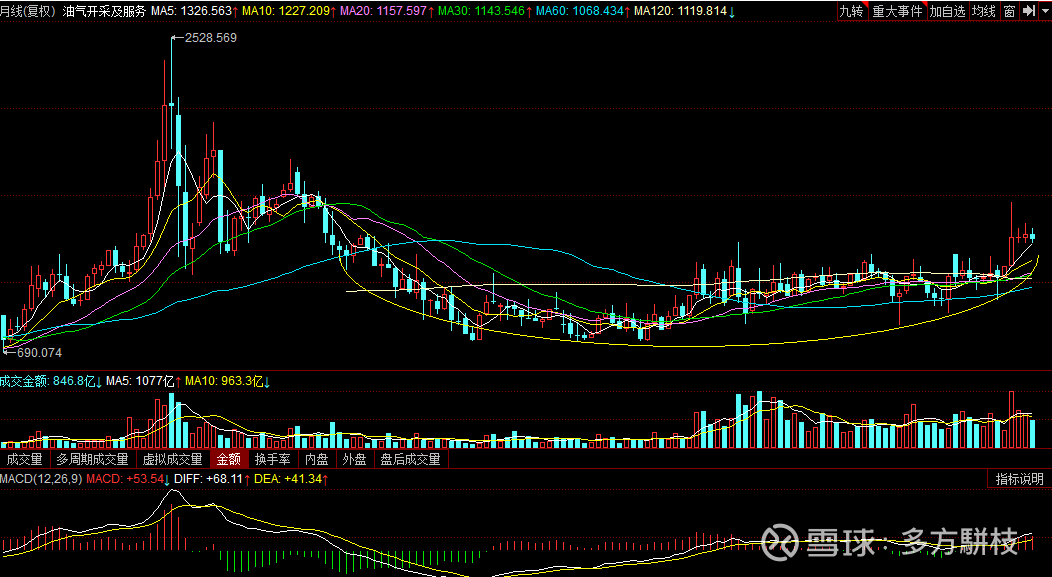Click the 690.074 low price label
The image size is (1052, 577).
coord(40,352)
